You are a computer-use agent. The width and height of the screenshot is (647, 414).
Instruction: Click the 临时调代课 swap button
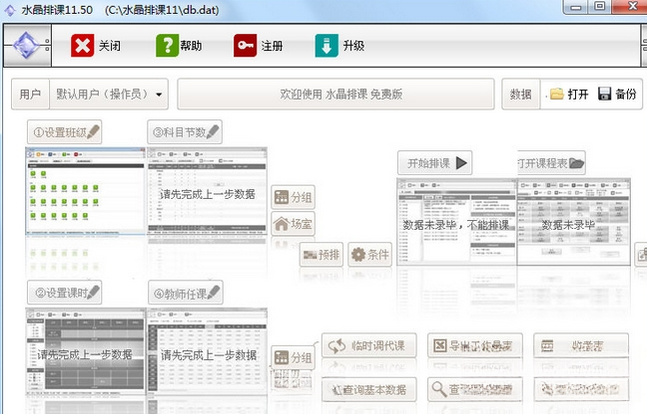pyautogui.click(x=369, y=345)
